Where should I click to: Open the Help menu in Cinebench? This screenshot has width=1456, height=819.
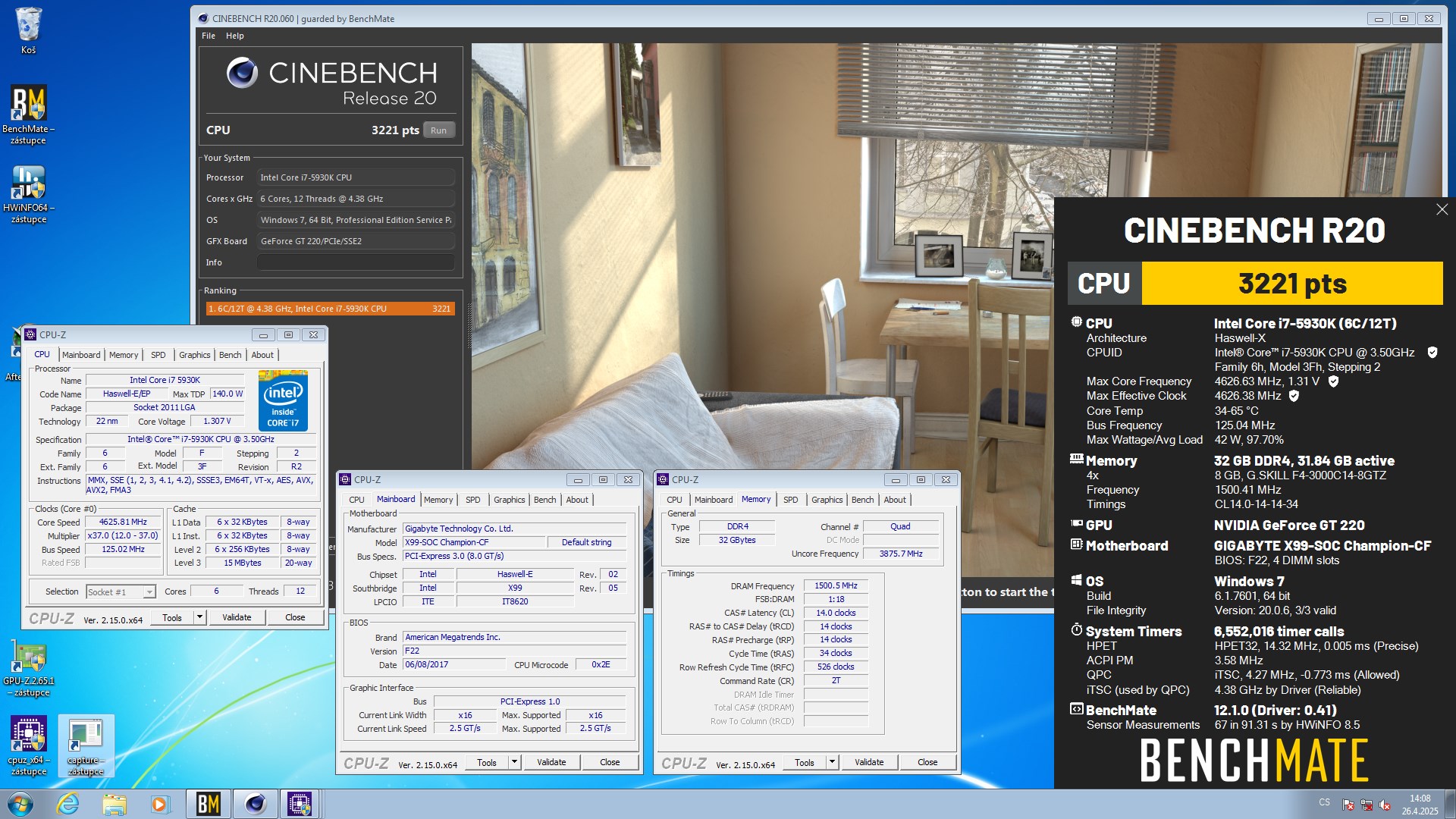pyautogui.click(x=235, y=36)
